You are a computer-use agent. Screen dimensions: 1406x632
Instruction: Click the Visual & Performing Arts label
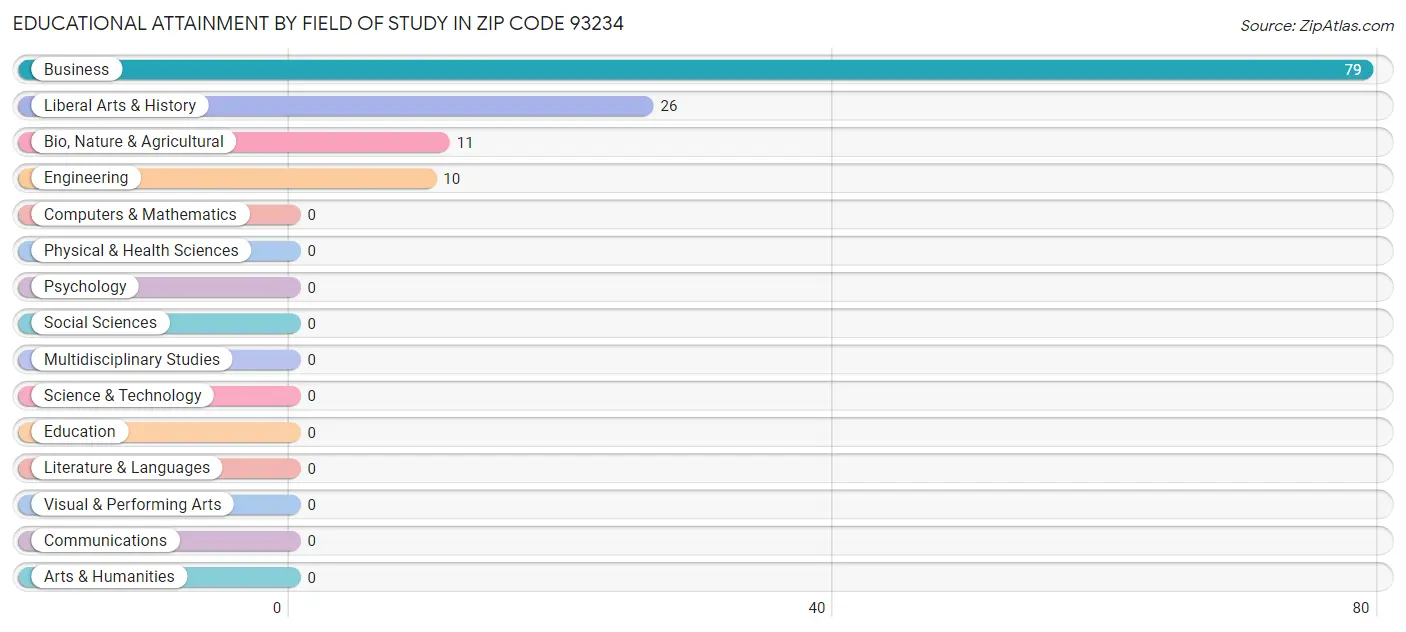tap(133, 504)
